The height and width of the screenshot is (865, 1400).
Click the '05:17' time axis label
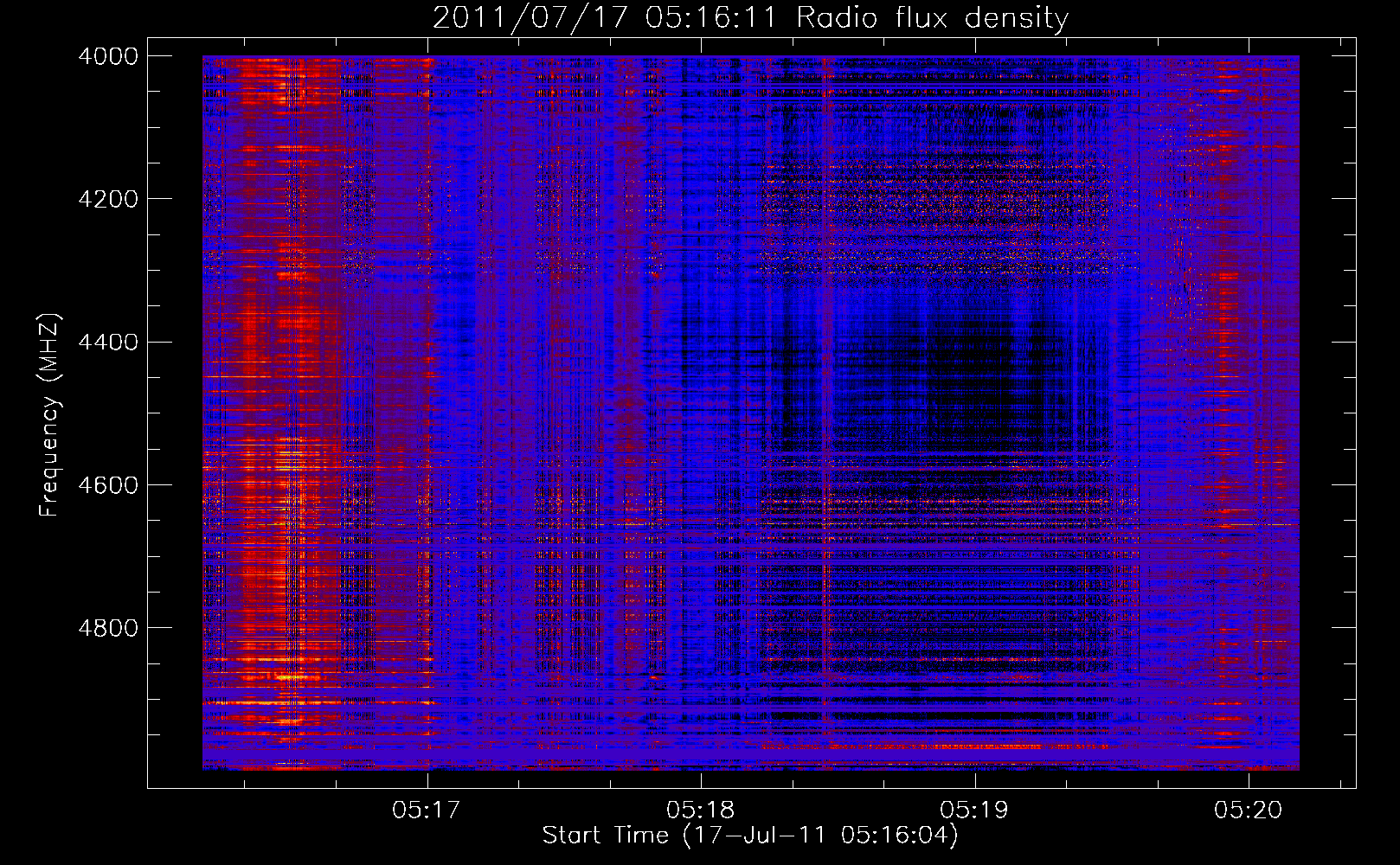pyautogui.click(x=427, y=811)
